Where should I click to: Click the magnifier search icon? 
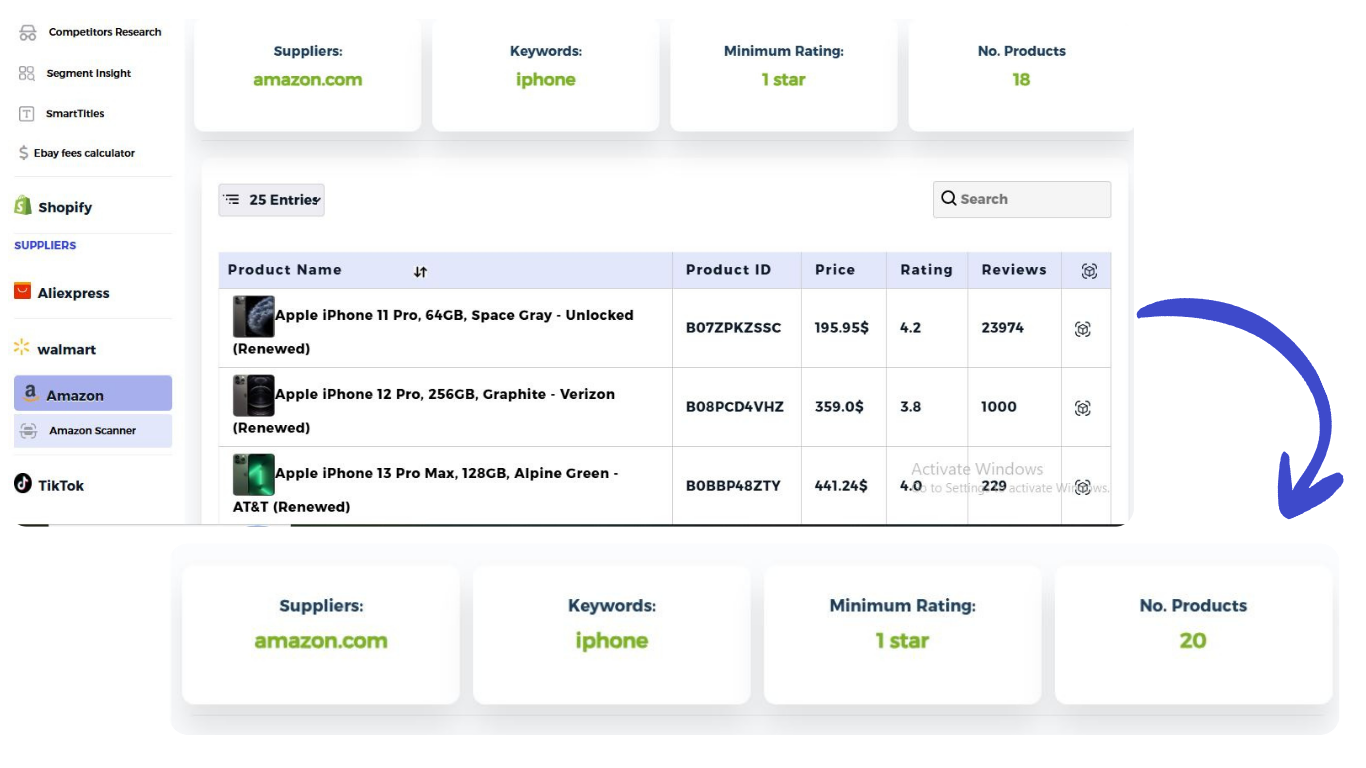(949, 198)
